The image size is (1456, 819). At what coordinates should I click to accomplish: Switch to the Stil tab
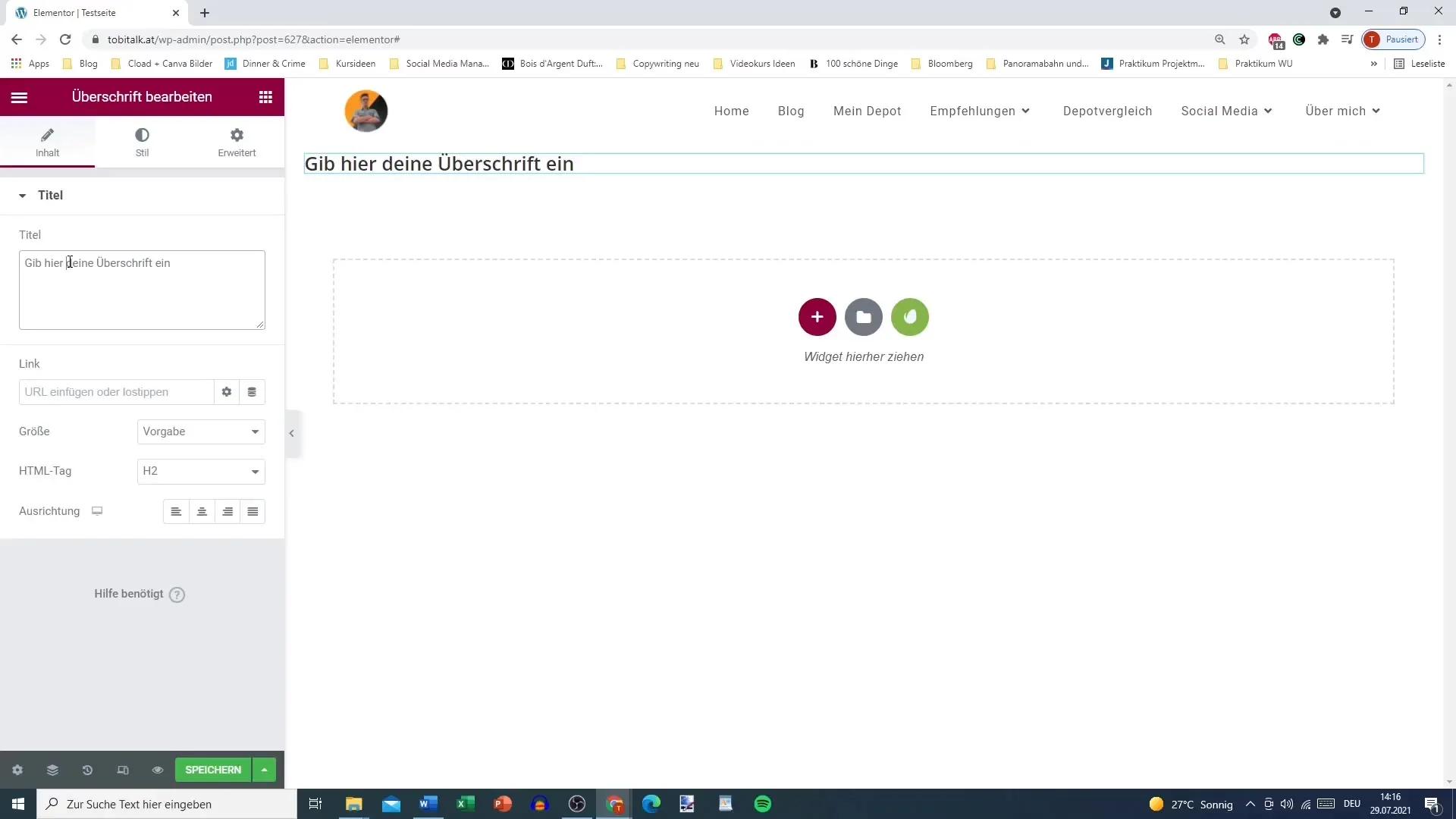(142, 143)
